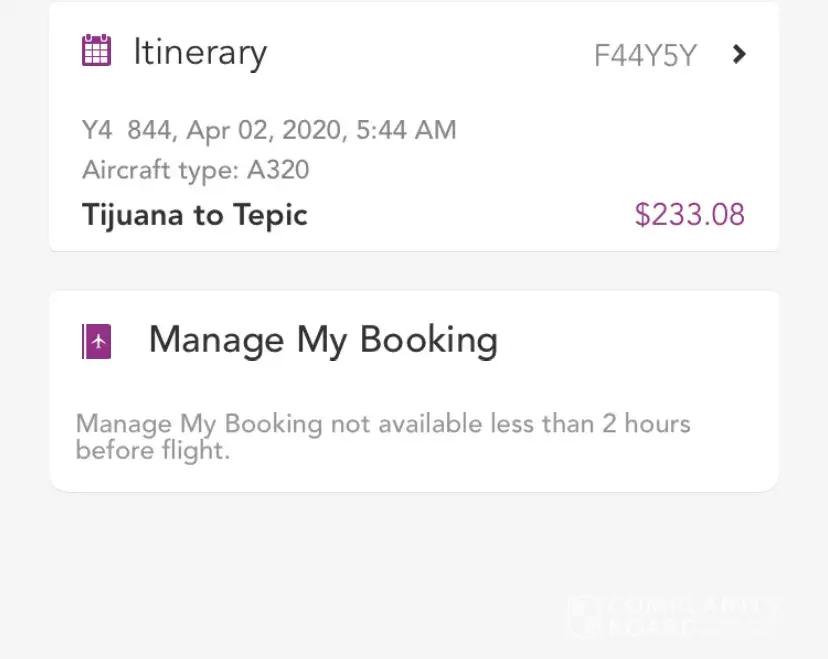The height and width of the screenshot is (659, 828).
Task: Tap the airplane Manage My Booking icon
Action: tap(96, 342)
